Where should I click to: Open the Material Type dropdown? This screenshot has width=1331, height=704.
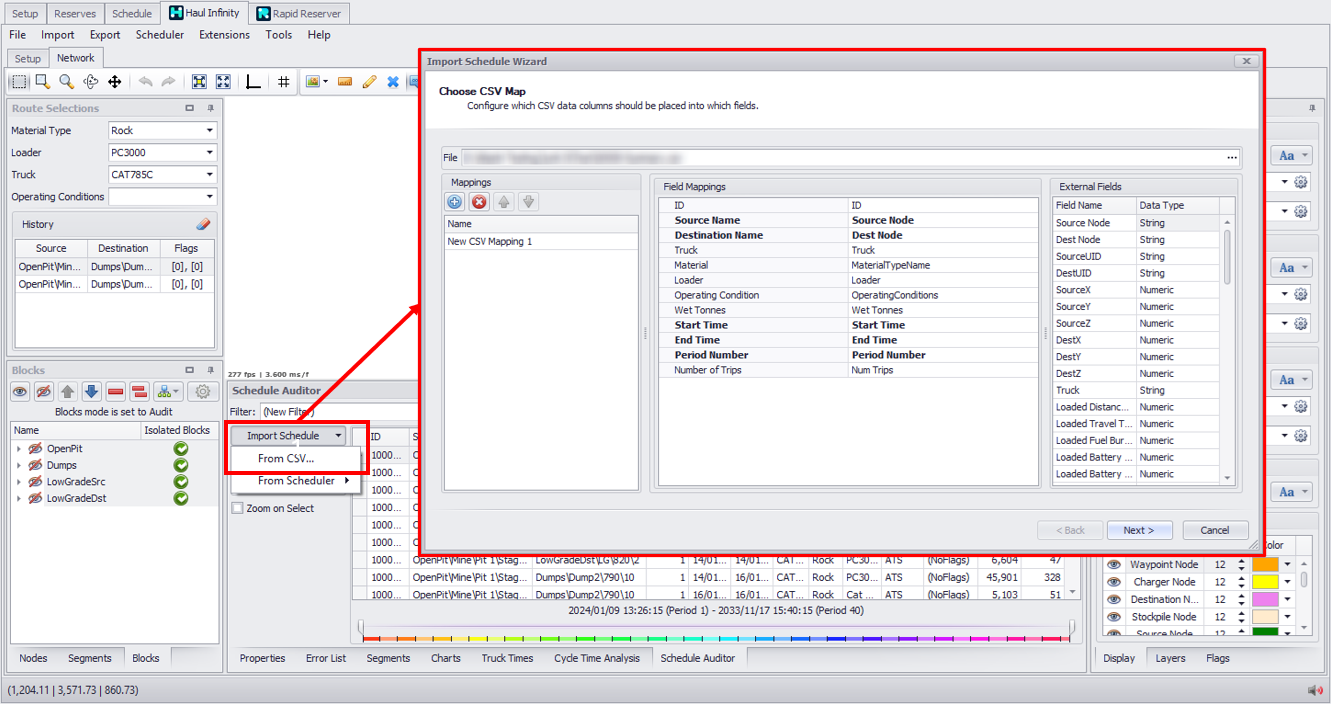(210, 131)
